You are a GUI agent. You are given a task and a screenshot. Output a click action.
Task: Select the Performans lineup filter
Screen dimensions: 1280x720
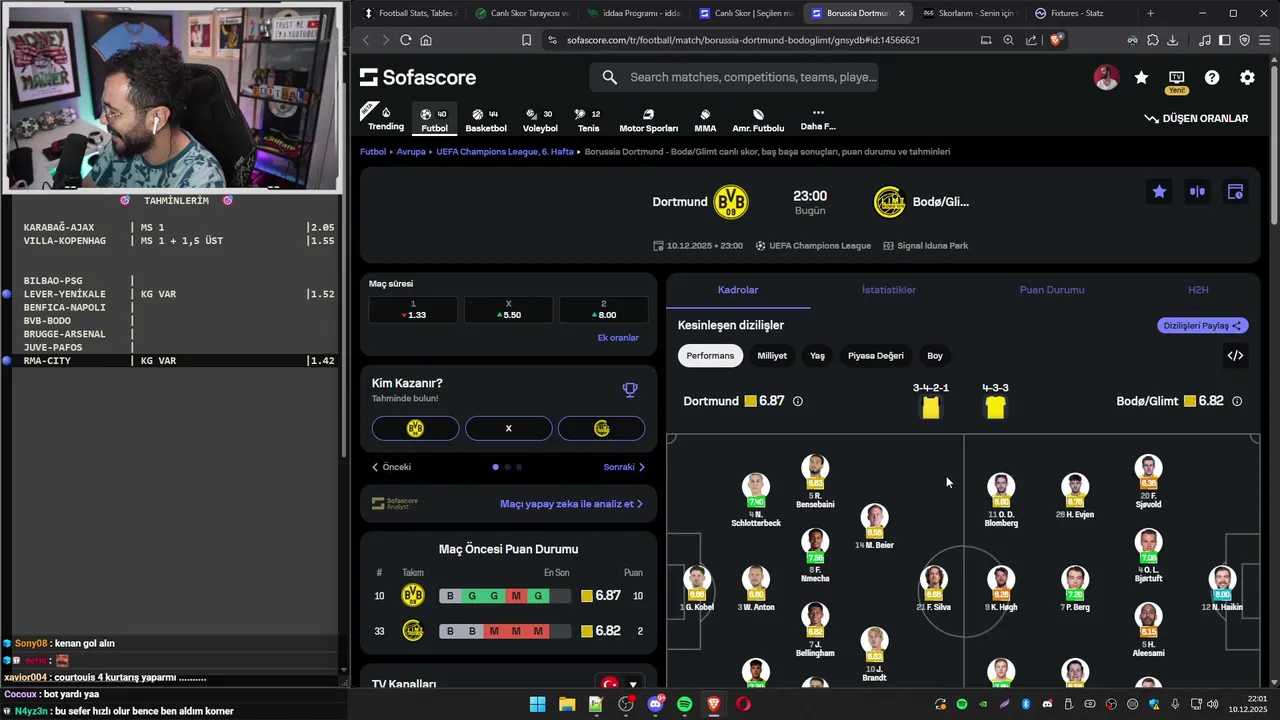coord(710,355)
